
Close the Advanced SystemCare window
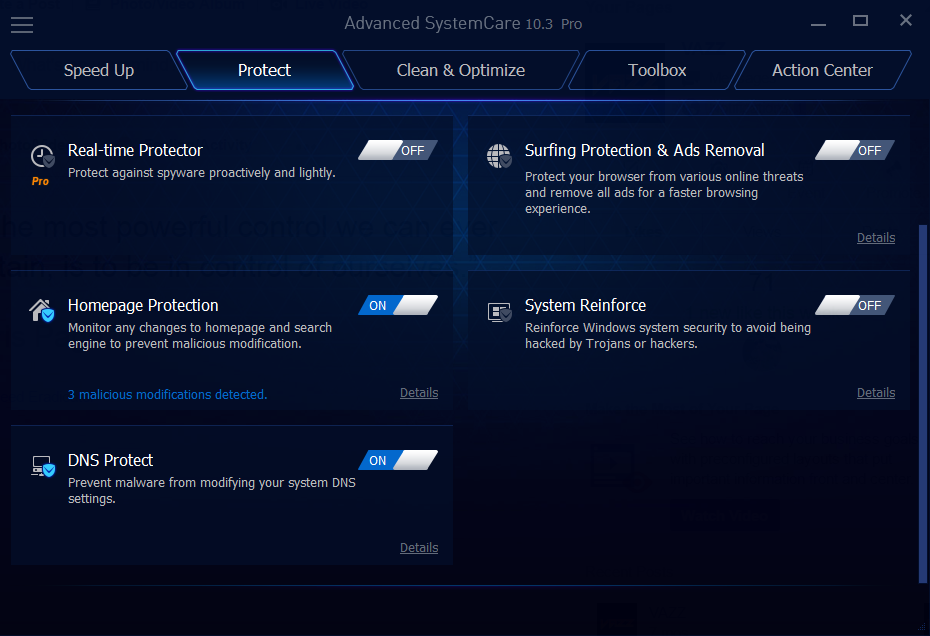click(906, 20)
